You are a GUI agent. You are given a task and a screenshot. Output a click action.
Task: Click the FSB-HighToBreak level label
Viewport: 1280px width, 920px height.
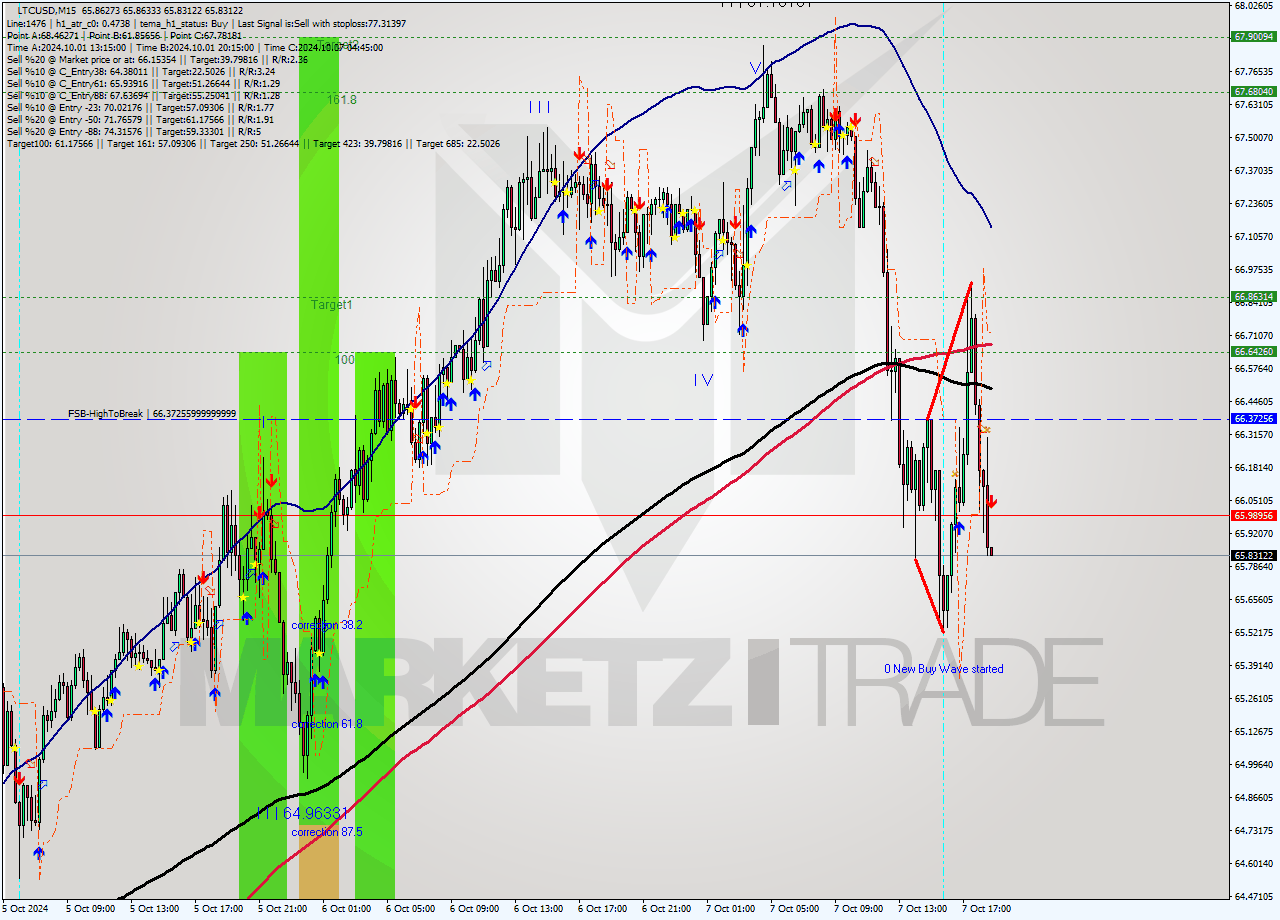(x=152, y=413)
